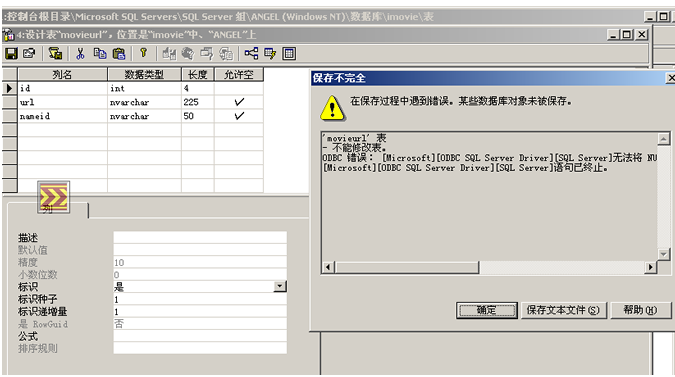Image resolution: width=675 pixels, height=377 pixels.
Task: Click right arrow of horizontal scrollbar
Action: click(x=650, y=267)
